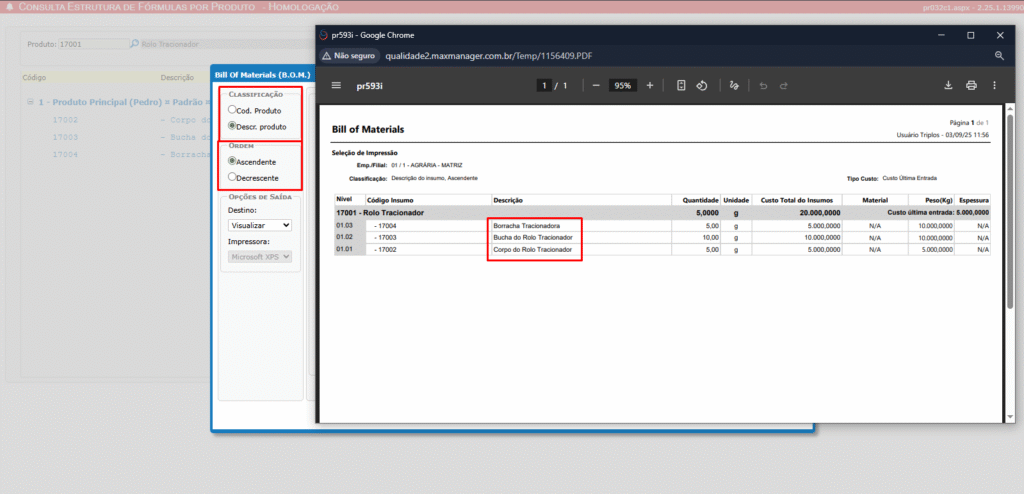Click 'Código' column header in background grid
The image size is (1024, 494).
[34, 77]
